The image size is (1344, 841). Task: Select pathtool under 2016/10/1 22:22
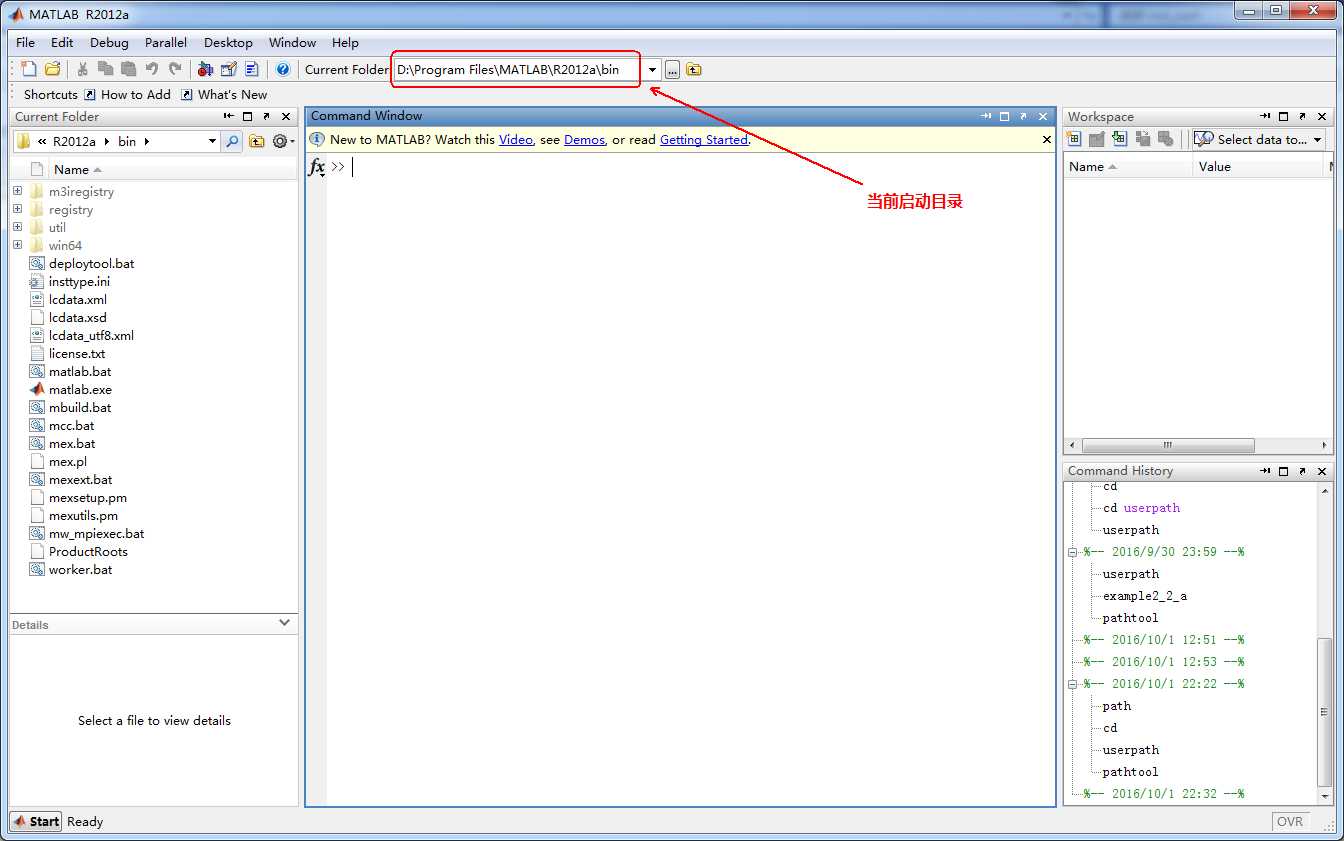(x=1130, y=772)
